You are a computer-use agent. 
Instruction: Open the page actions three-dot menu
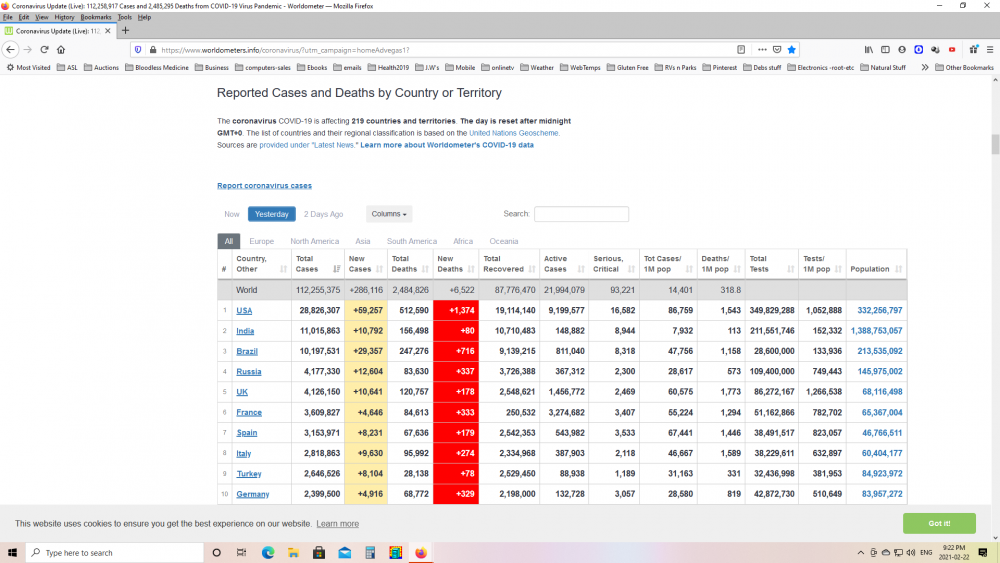point(762,50)
